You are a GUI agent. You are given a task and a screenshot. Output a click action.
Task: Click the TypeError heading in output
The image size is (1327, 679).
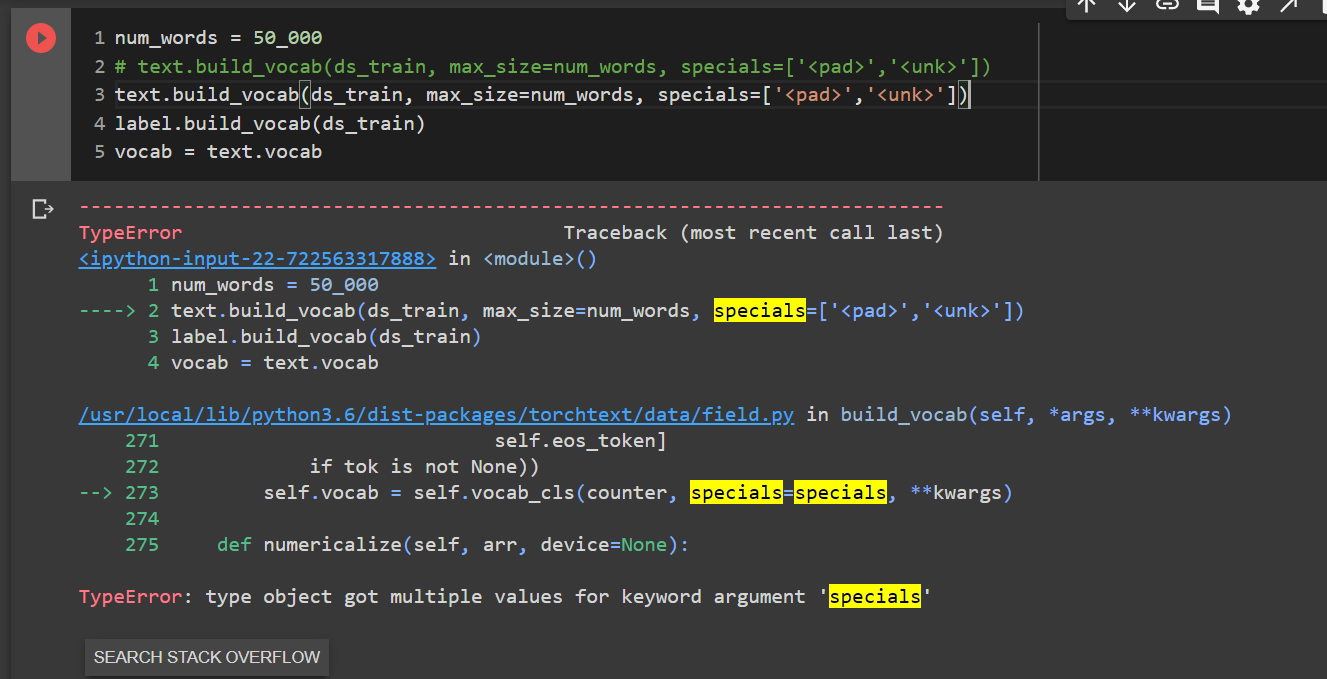pyautogui.click(x=130, y=233)
